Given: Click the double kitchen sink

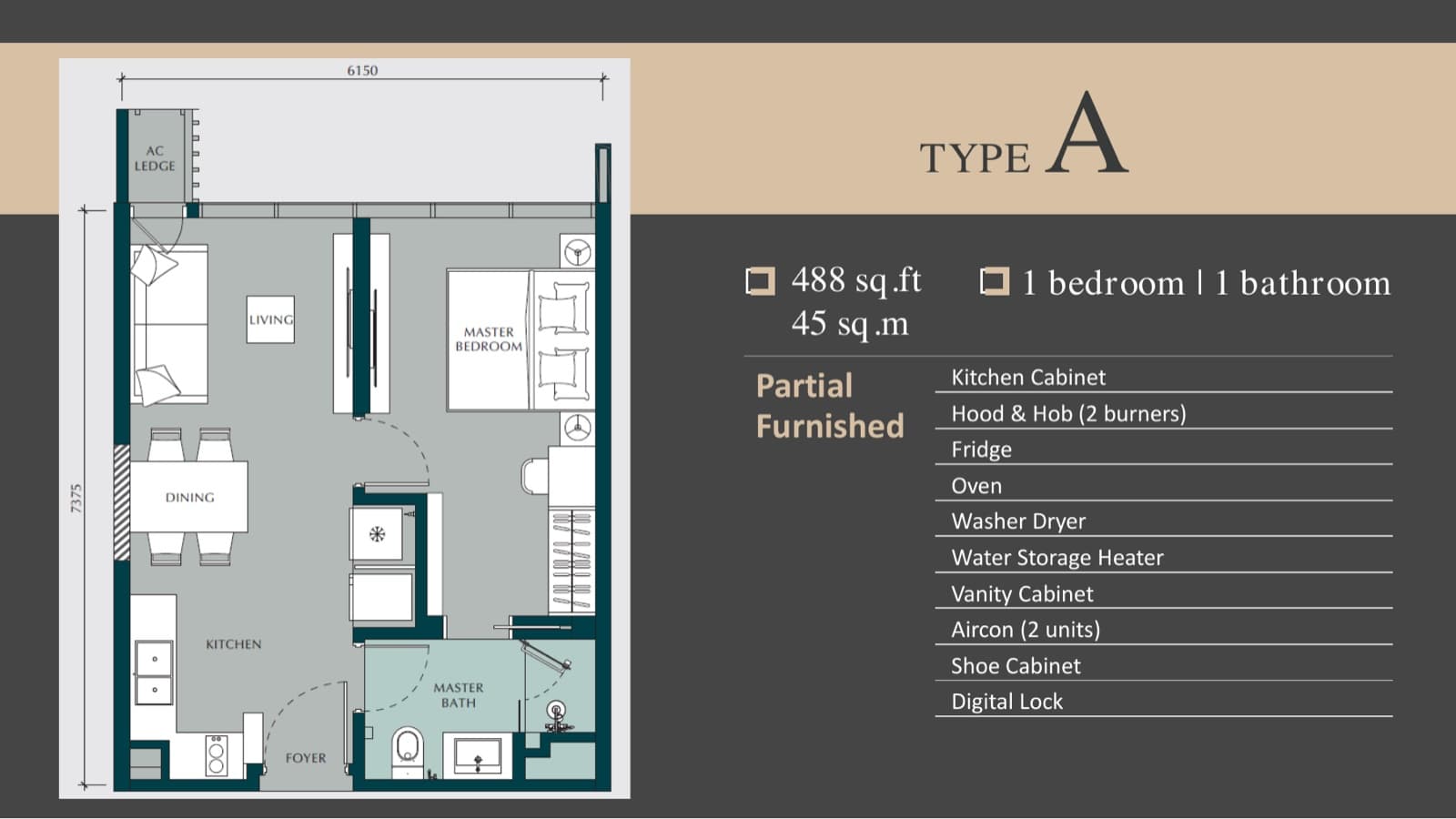Looking at the screenshot, I should pyautogui.click(x=154, y=673).
